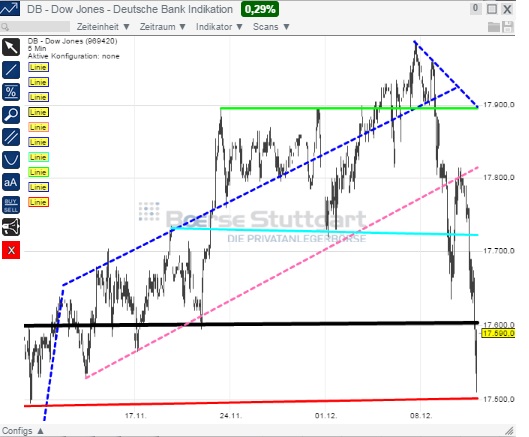This screenshot has width=529, height=437.
Task: Select the aA text annotation tool
Action: (x=11, y=182)
